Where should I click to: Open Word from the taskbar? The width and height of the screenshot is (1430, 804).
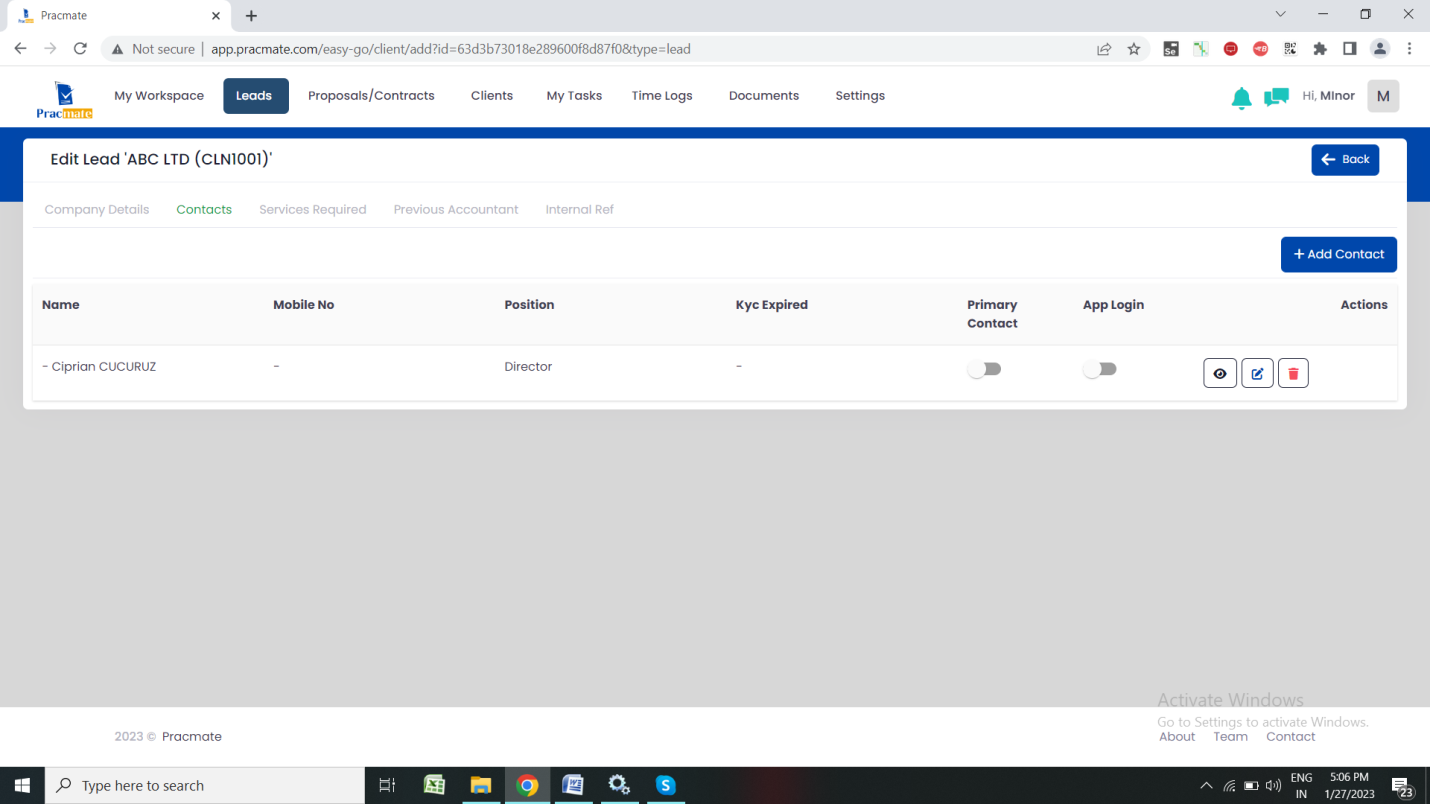(573, 785)
